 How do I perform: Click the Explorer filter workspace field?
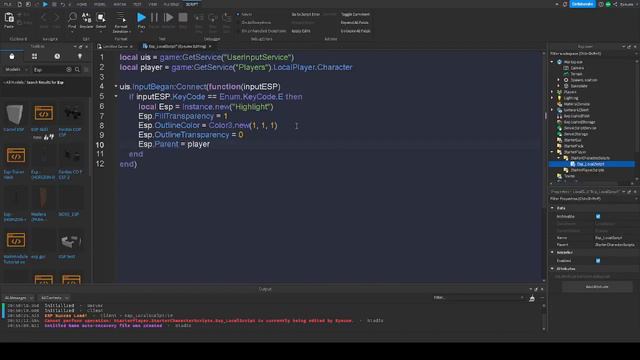592,53
